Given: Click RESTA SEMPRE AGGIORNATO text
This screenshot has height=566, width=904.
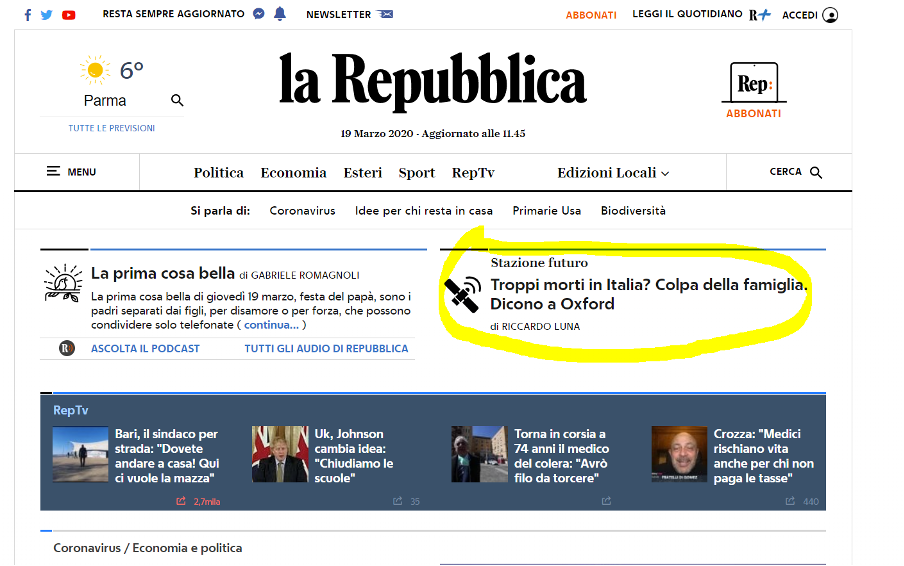Looking at the screenshot, I should point(174,14).
